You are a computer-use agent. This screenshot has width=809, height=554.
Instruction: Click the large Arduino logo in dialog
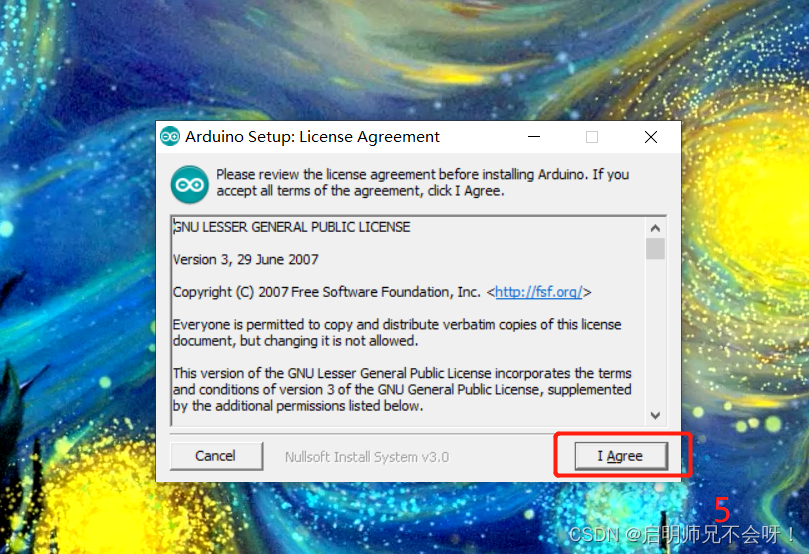click(x=190, y=184)
